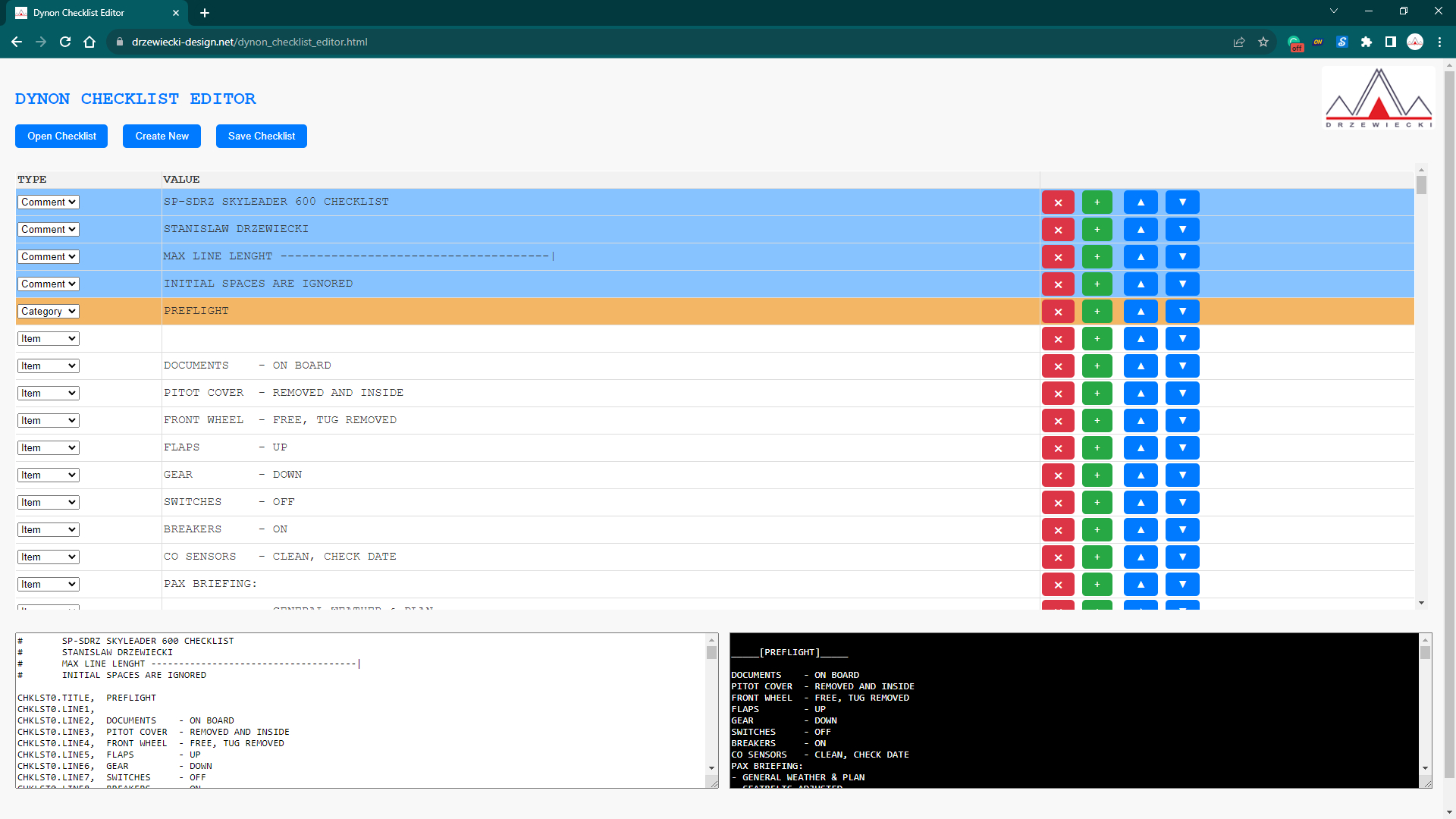Move PITOT COVER row down

click(x=1182, y=394)
